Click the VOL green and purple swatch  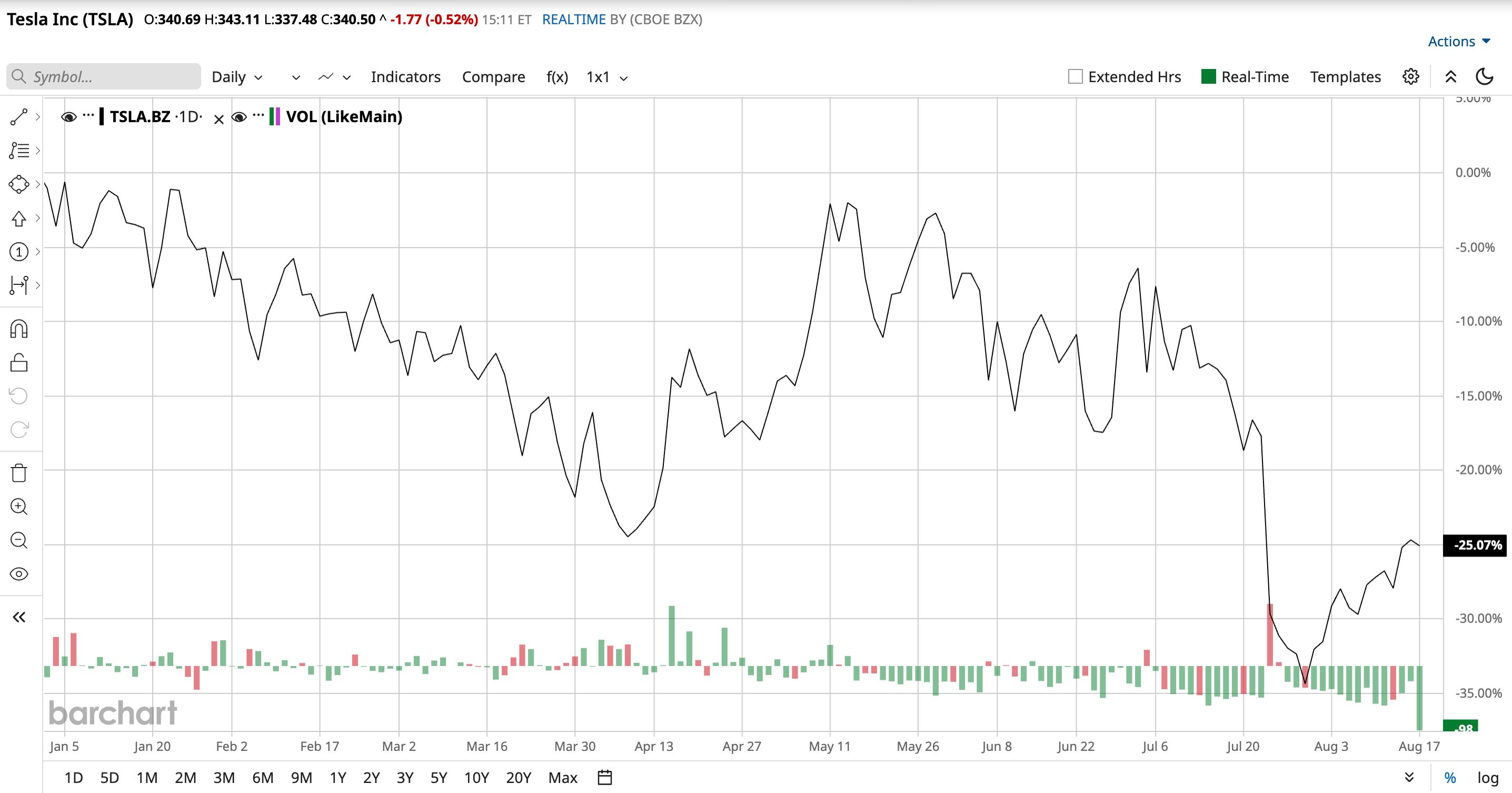pos(274,116)
